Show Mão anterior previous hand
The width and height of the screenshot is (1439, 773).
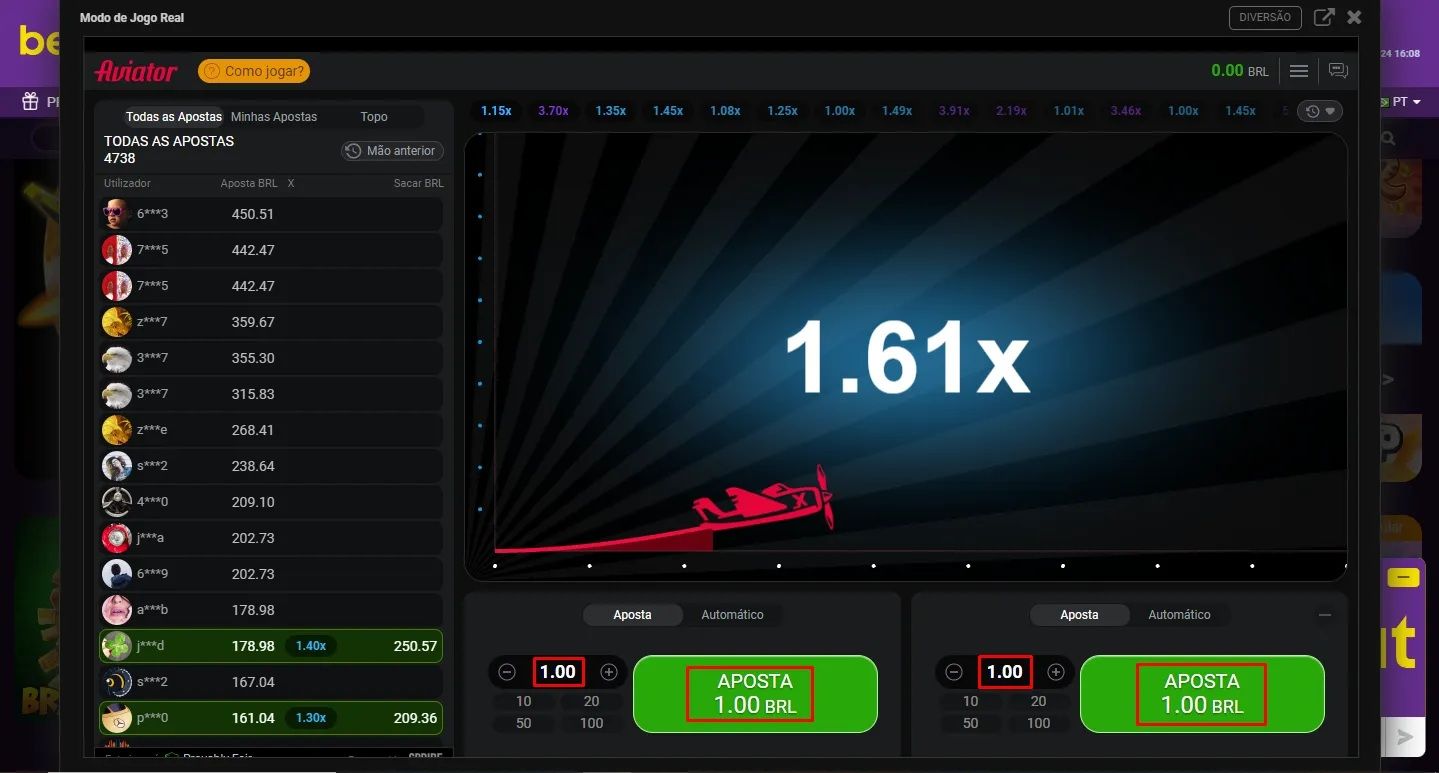(391, 151)
